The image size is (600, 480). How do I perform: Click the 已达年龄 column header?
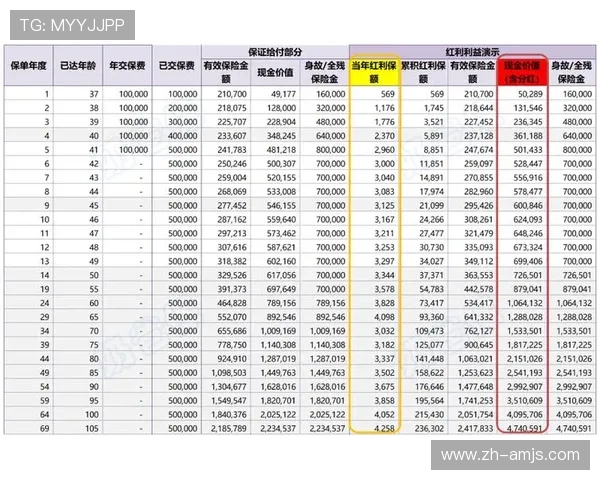point(78,65)
